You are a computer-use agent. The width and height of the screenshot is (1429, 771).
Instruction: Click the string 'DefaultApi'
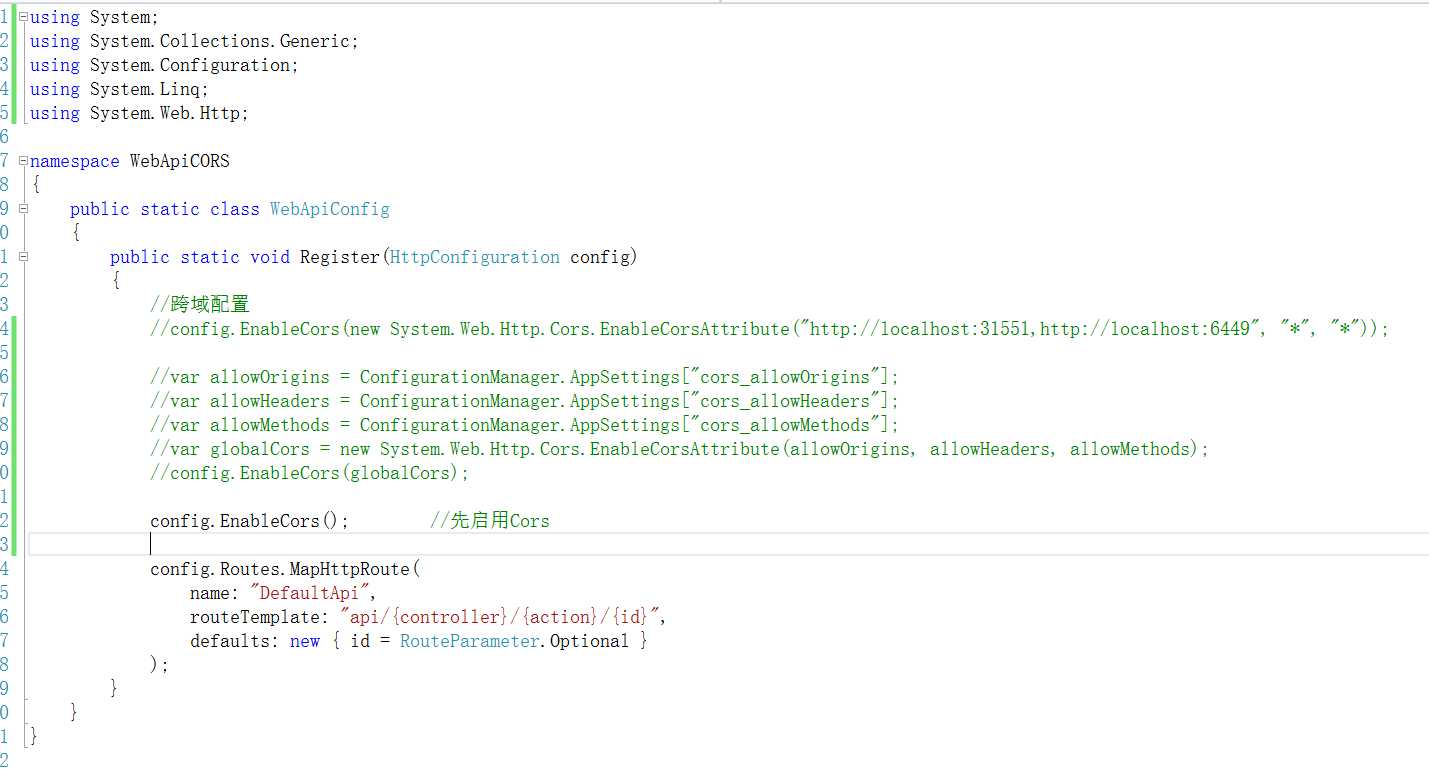coord(310,593)
